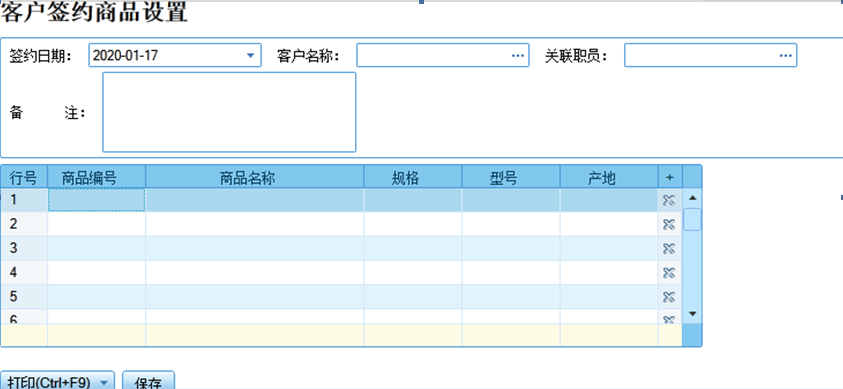Image resolution: width=843 pixels, height=389 pixels.
Task: Select row number 5 header
Action: (24, 297)
